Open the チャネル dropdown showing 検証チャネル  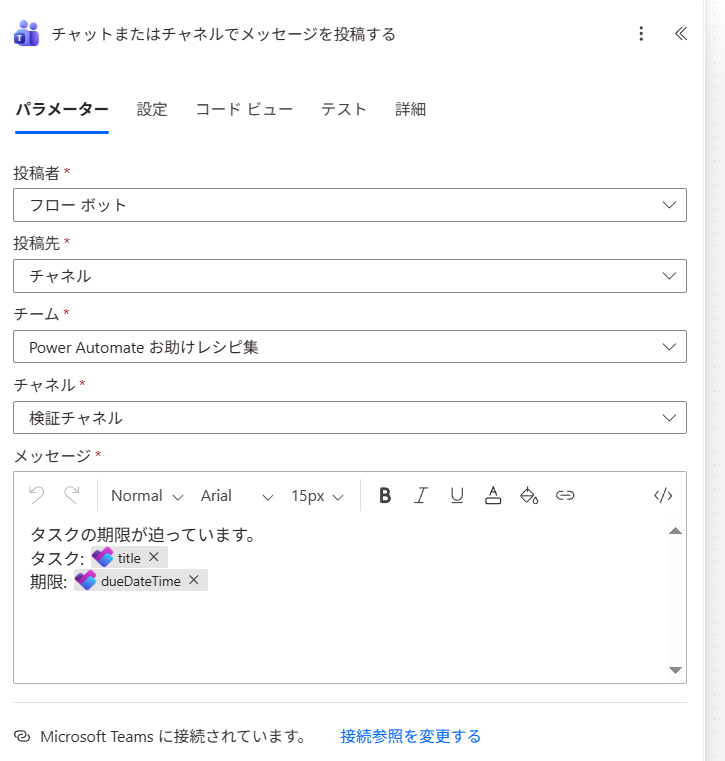(x=350, y=418)
